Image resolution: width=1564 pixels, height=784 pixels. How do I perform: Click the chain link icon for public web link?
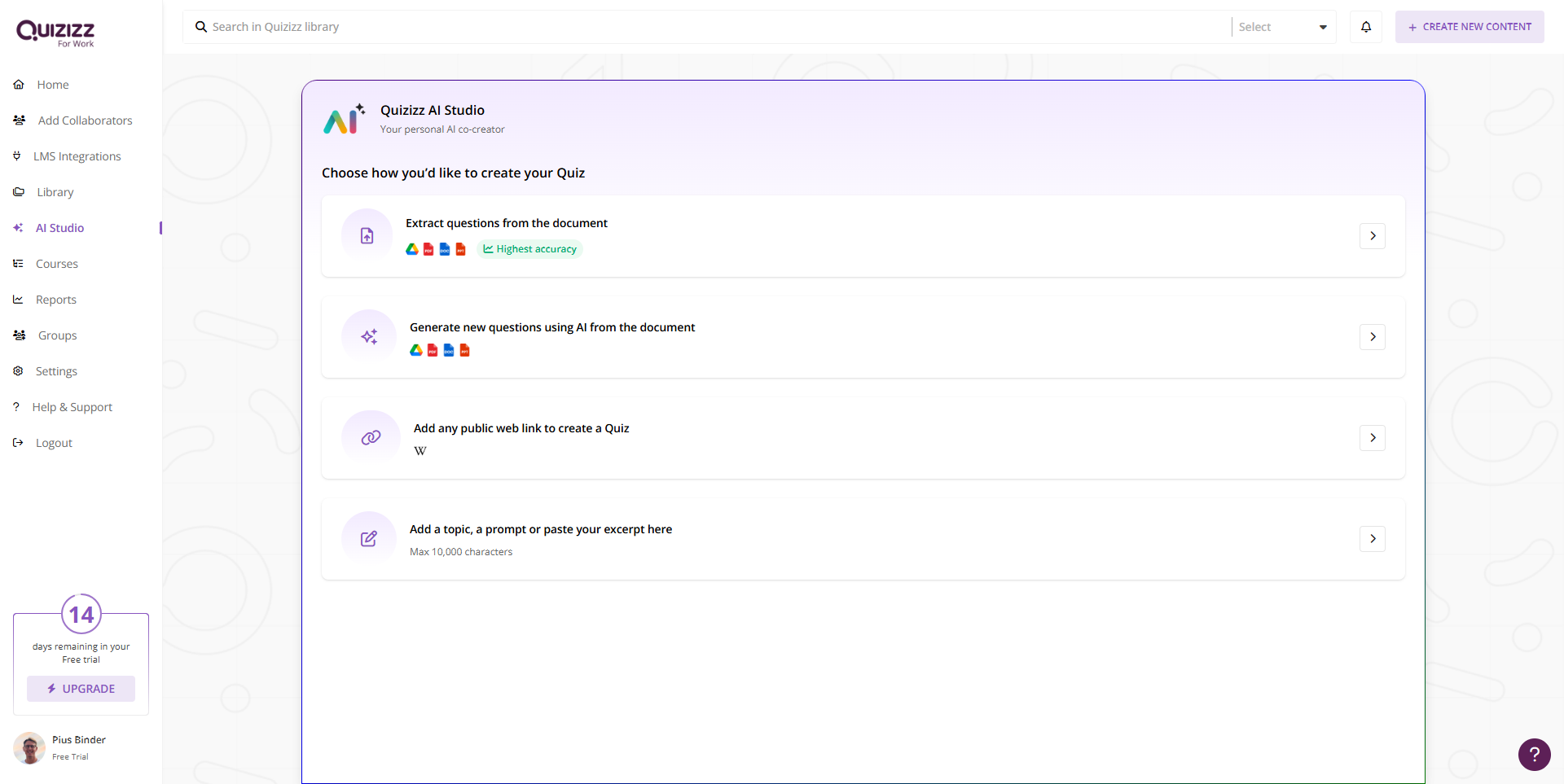click(371, 438)
